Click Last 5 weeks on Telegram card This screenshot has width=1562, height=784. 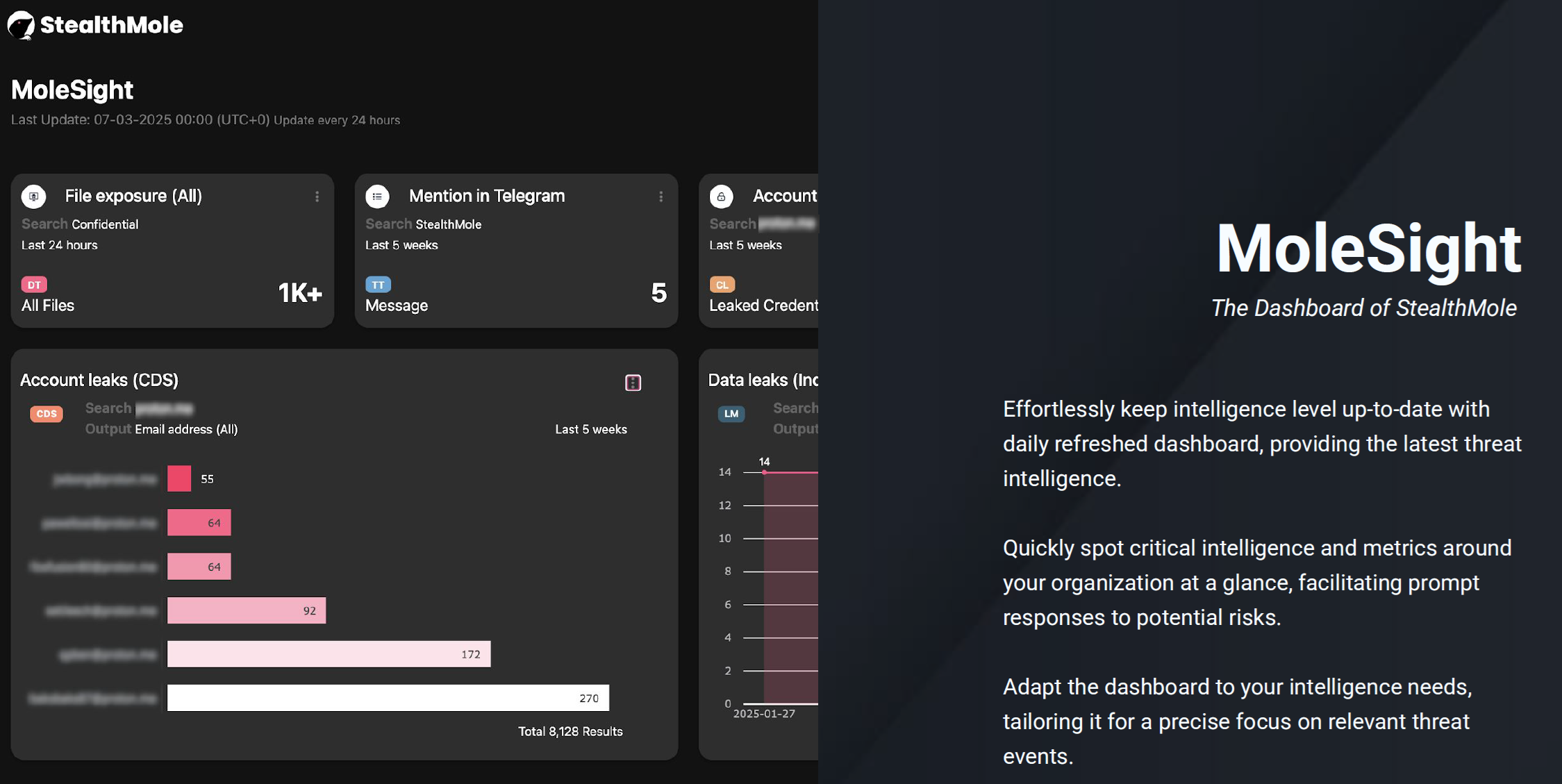tap(401, 245)
